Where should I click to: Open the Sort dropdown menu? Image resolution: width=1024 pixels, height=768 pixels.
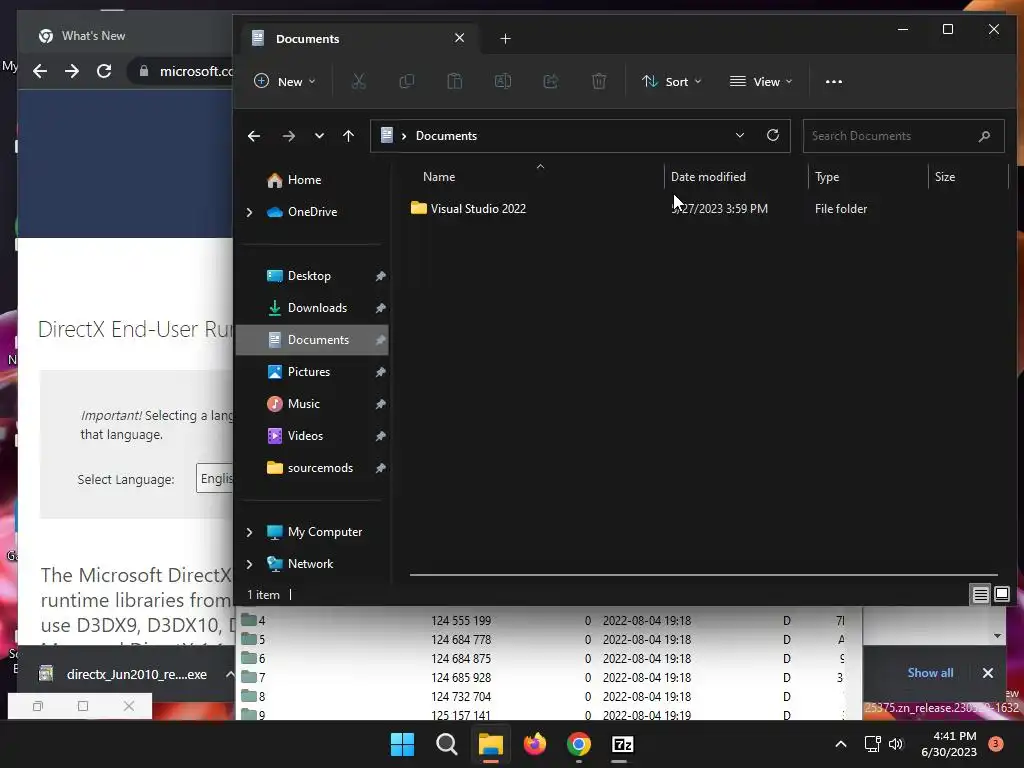pyautogui.click(x=671, y=82)
